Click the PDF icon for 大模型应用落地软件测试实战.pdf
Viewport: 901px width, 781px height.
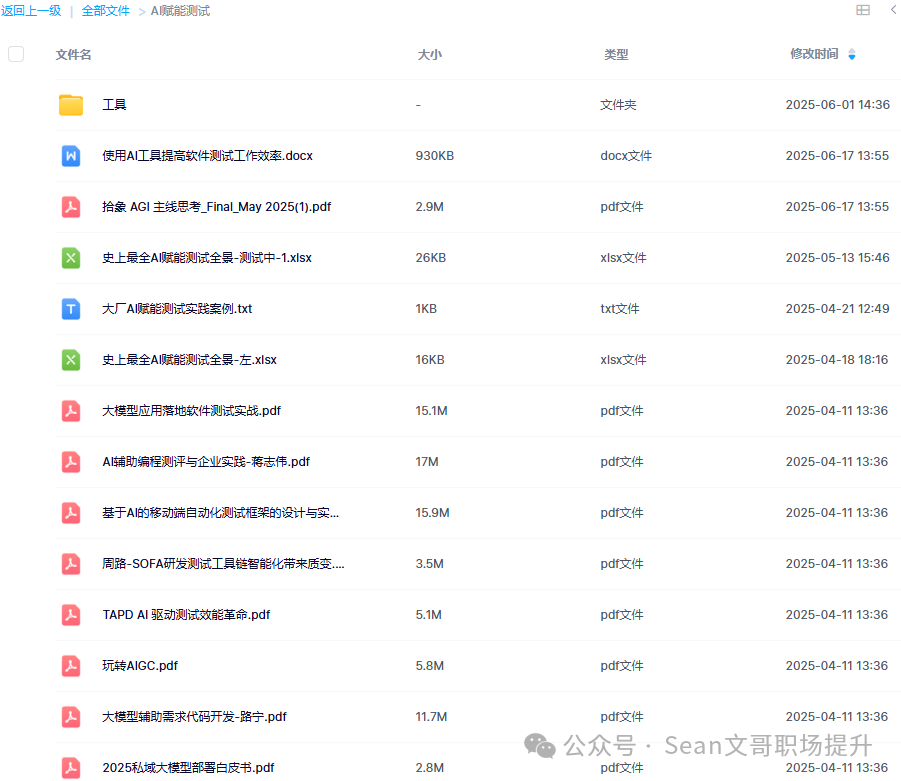(71, 411)
